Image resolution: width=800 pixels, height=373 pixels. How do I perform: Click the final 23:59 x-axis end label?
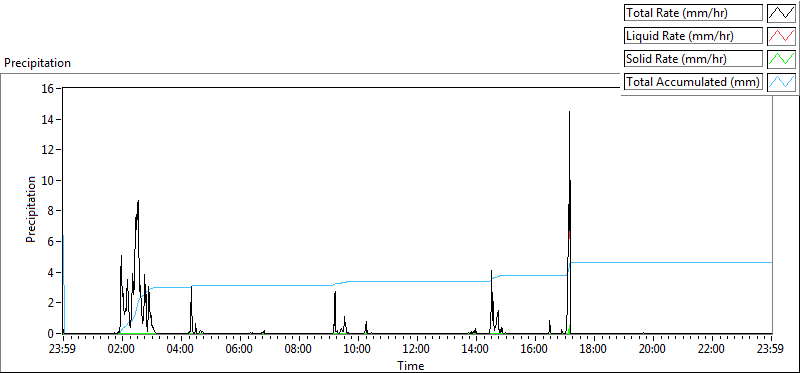pos(771,349)
